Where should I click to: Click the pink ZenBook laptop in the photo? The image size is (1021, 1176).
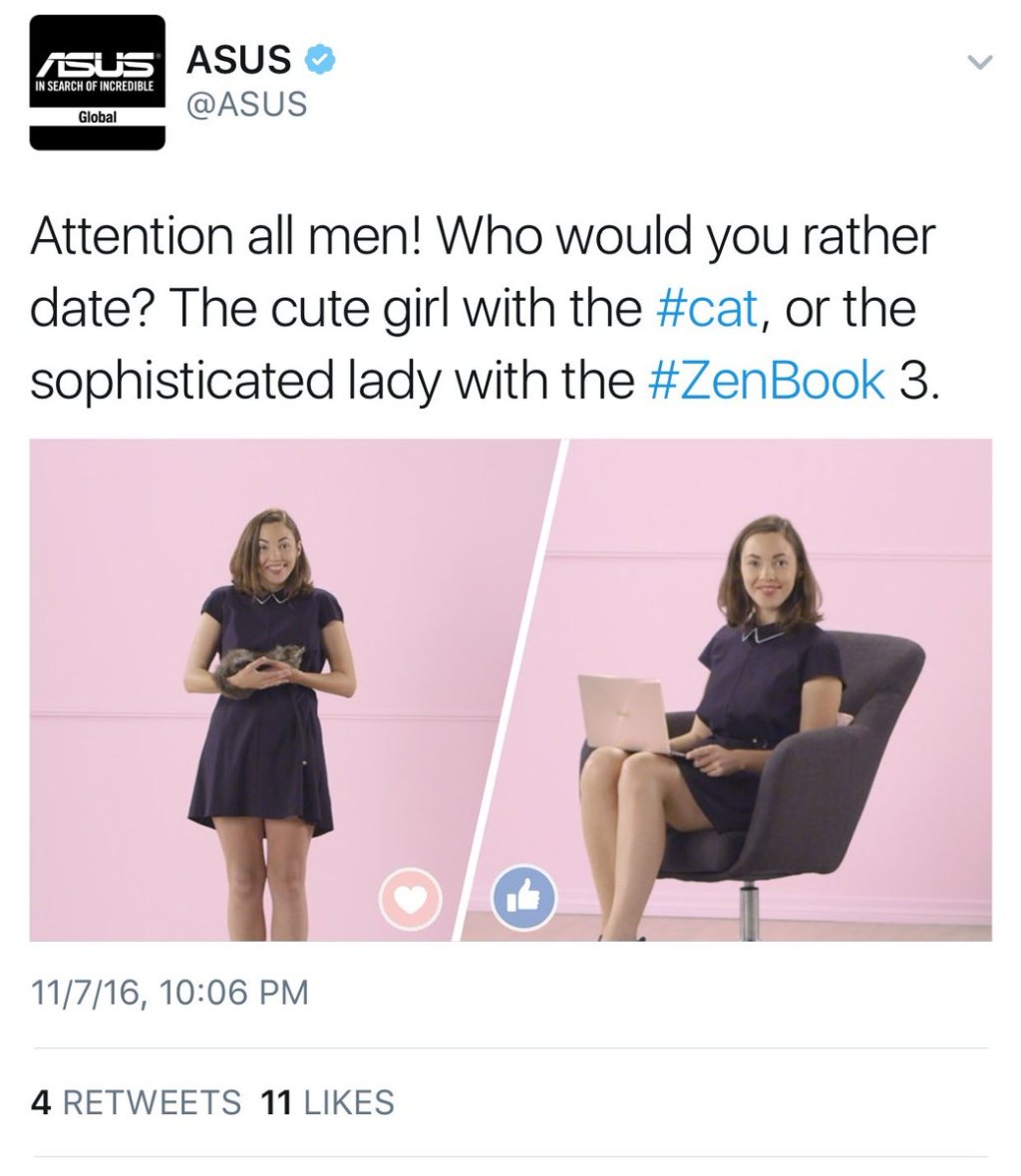point(624,713)
